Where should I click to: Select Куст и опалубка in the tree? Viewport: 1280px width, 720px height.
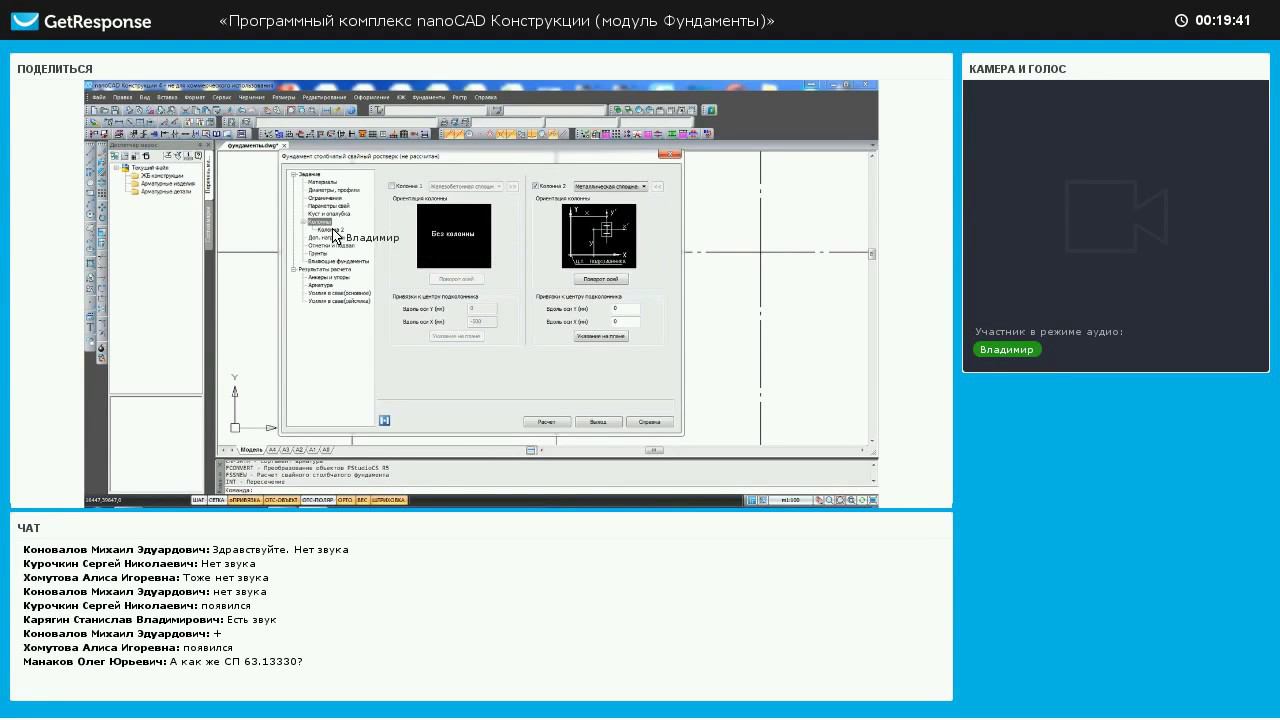tap(329, 214)
